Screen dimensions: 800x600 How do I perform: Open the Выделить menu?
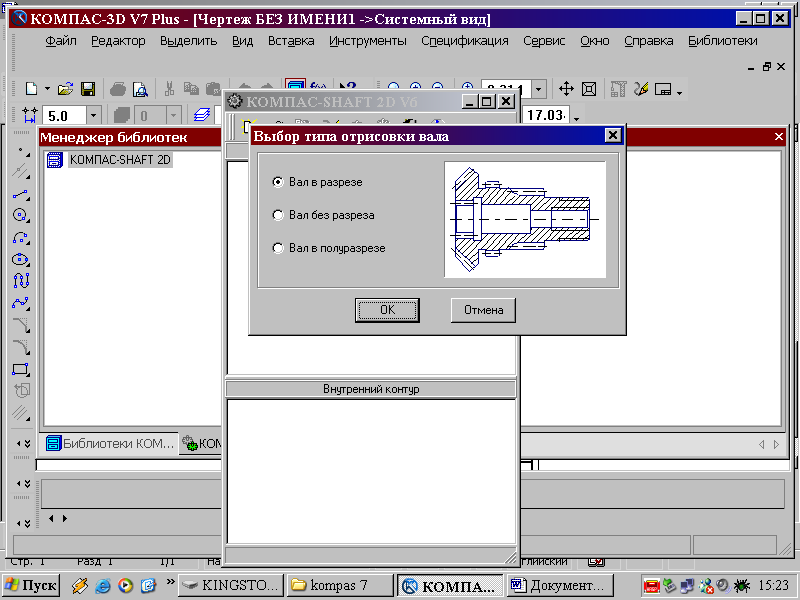(x=188, y=41)
